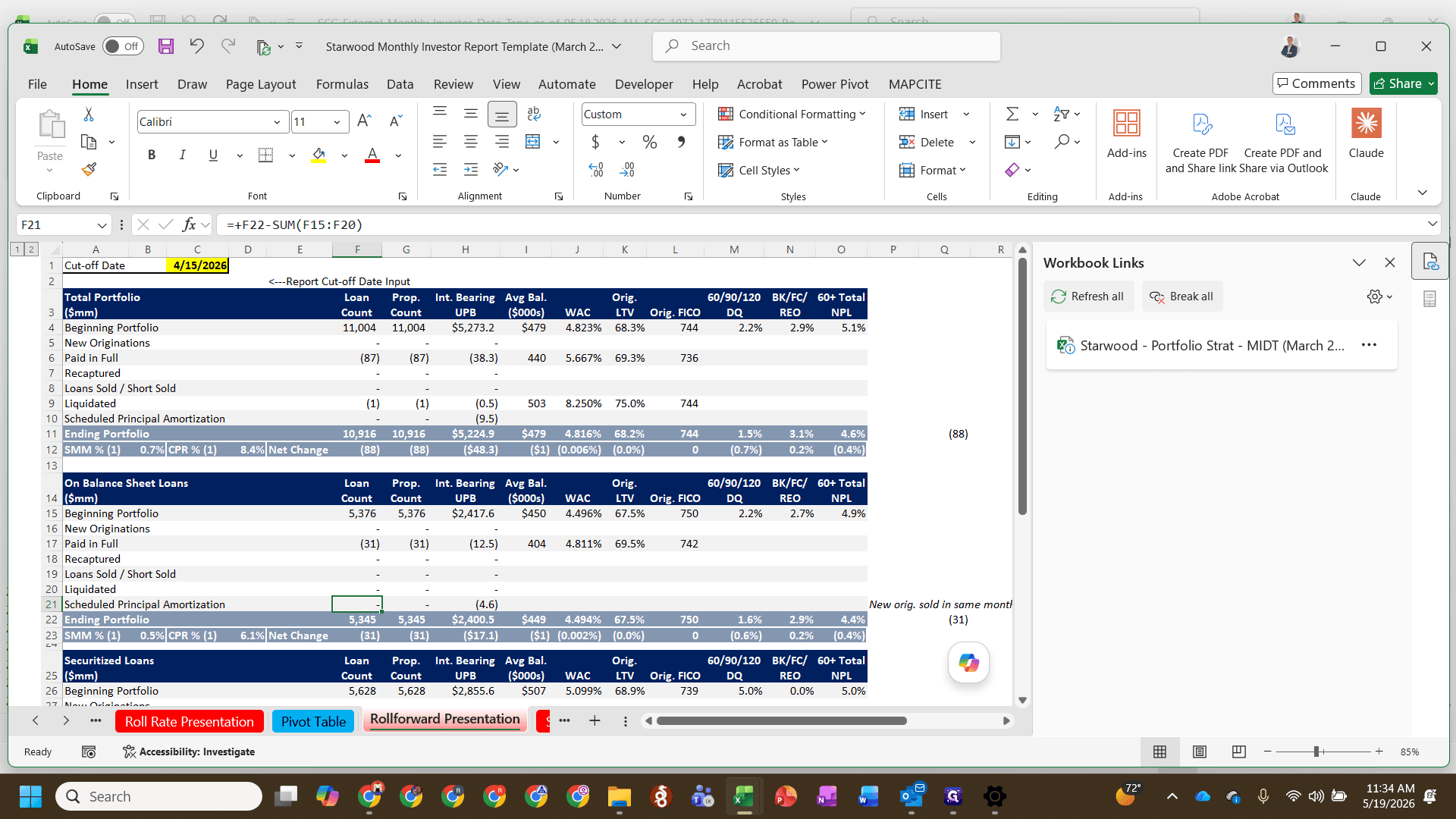This screenshot has height=819, width=1456.
Task: Click the Undo arrow icon
Action: pos(196,46)
